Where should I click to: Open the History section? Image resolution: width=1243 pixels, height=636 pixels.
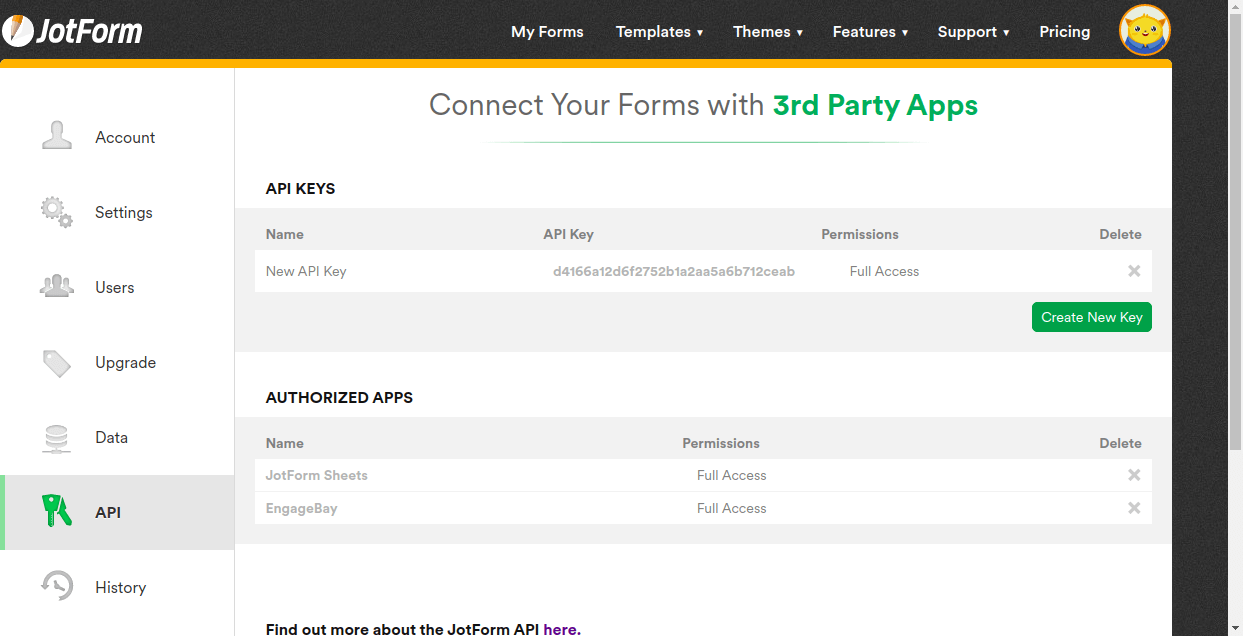pos(121,587)
